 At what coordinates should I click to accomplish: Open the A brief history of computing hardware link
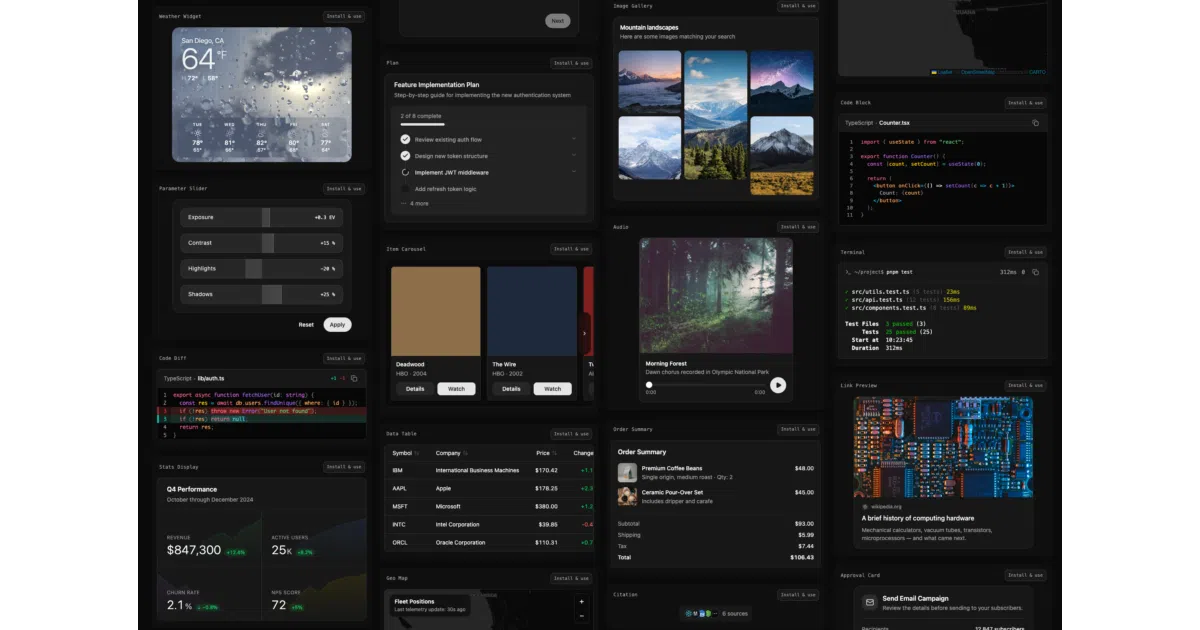coord(918,518)
